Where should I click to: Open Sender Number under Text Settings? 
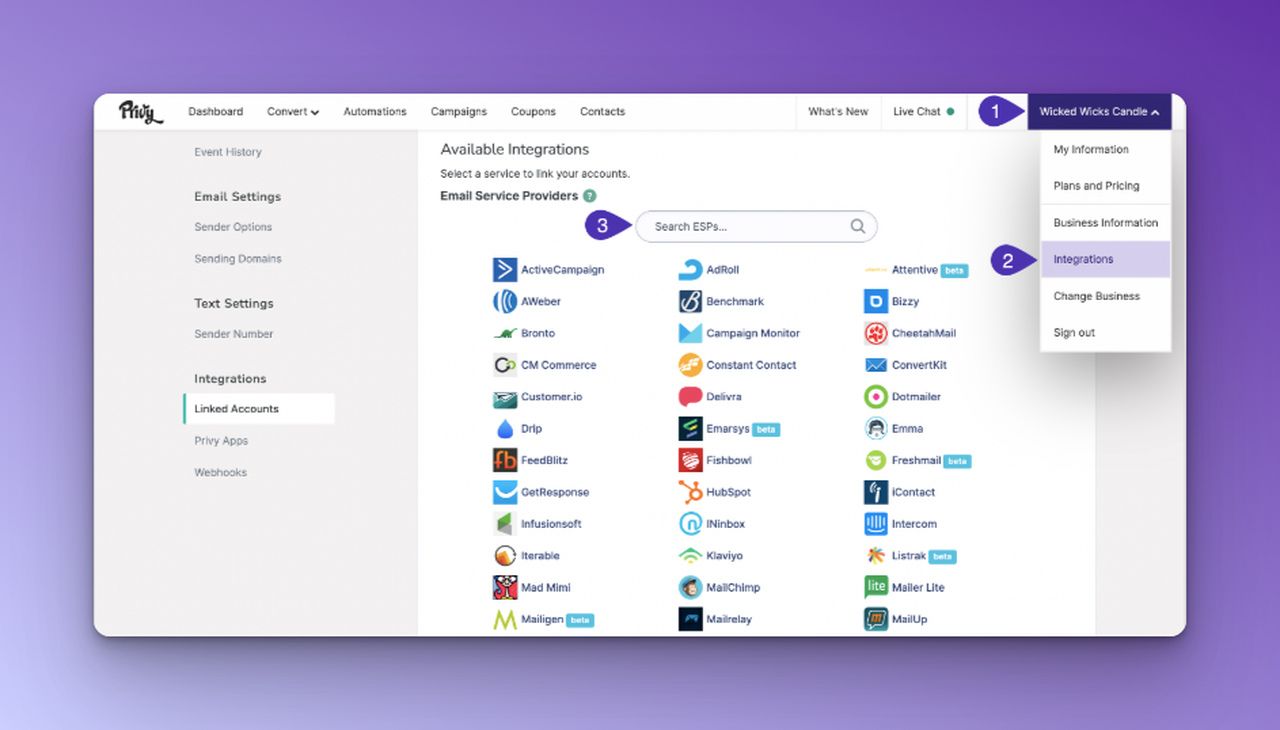tap(234, 334)
